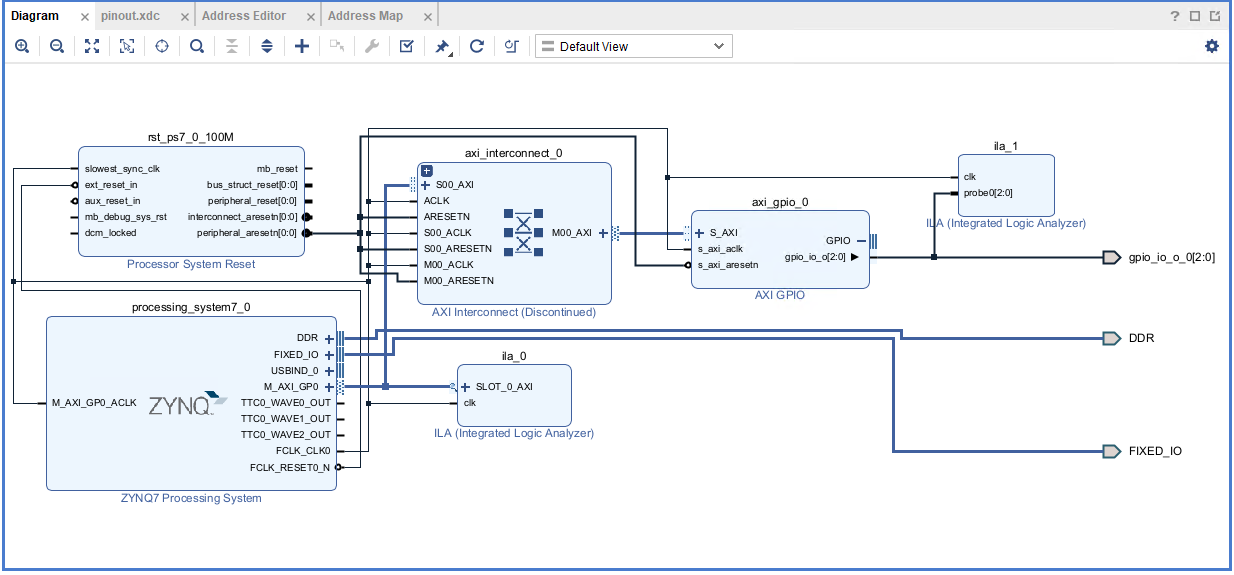This screenshot has height=575, width=1234.
Task: Select the ext_reset_in pin
Action: point(111,185)
